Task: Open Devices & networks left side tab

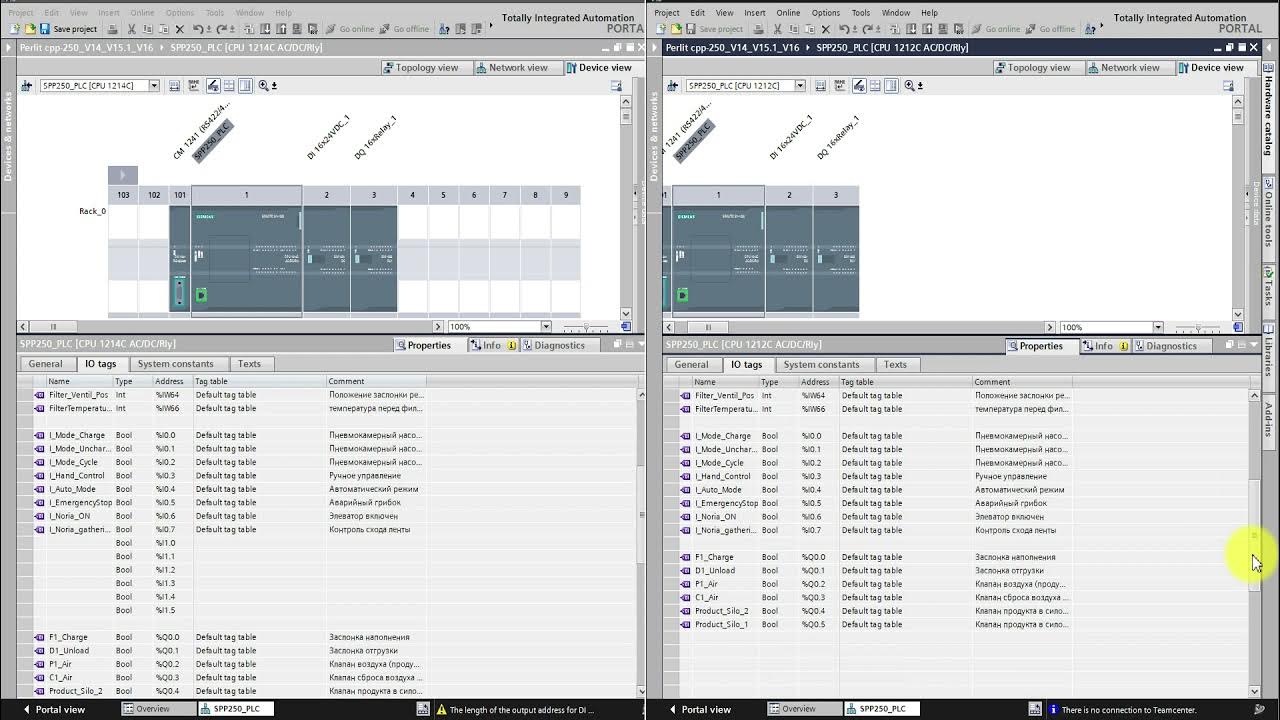Action: 8,135
